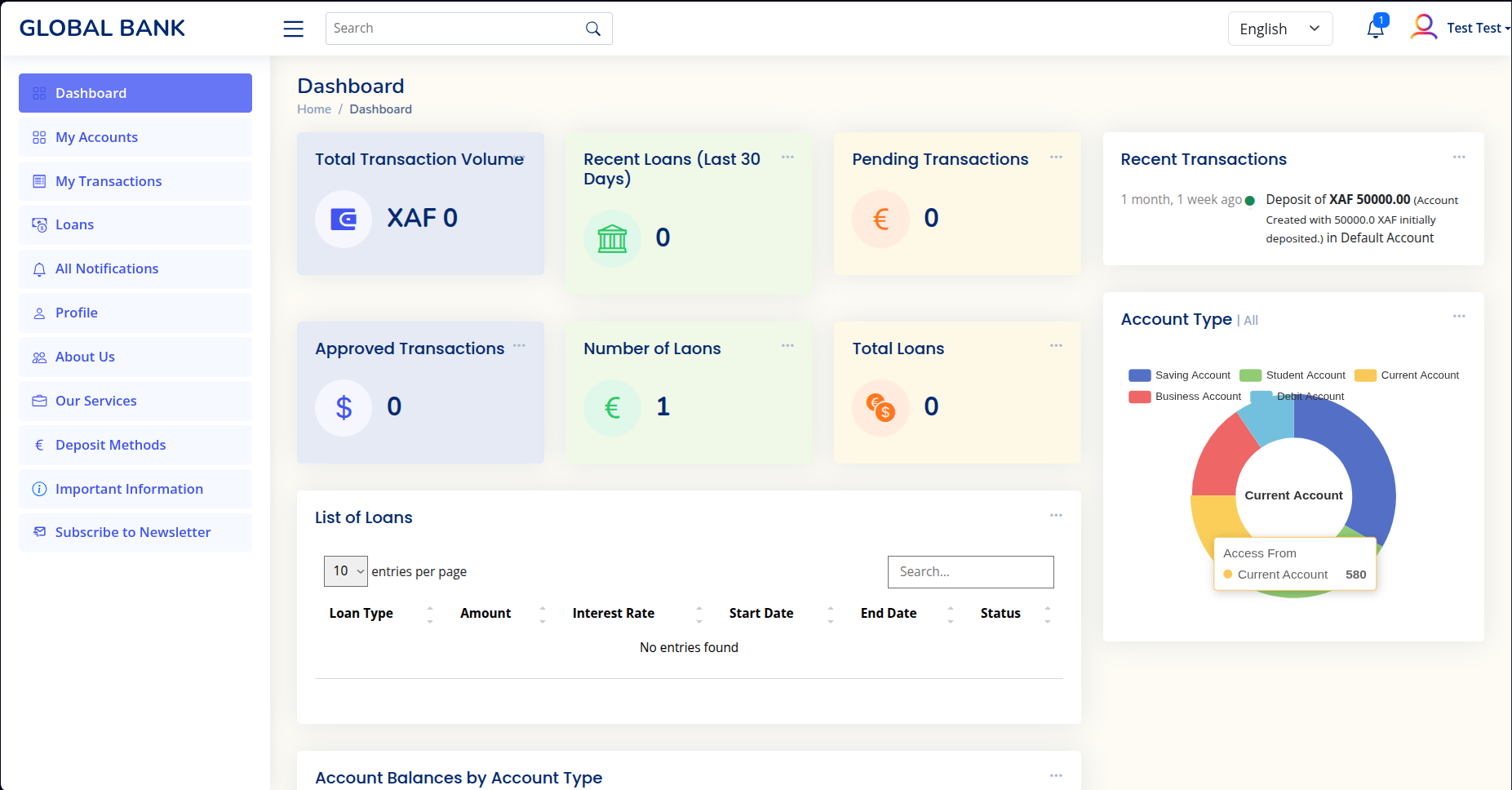Image resolution: width=1512 pixels, height=790 pixels.
Task: Click the bank building icon in Recent Loans
Action: coord(612,238)
